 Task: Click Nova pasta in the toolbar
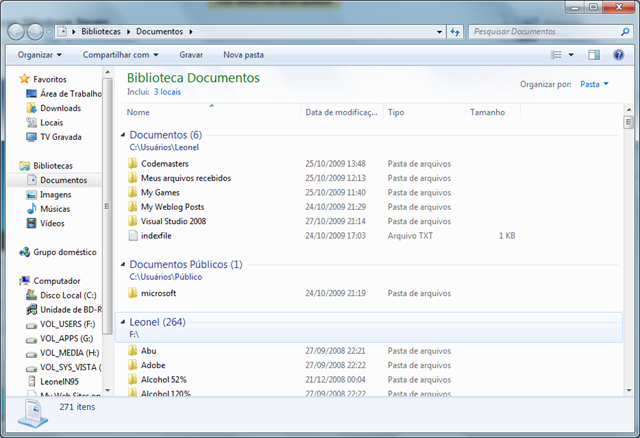point(243,55)
